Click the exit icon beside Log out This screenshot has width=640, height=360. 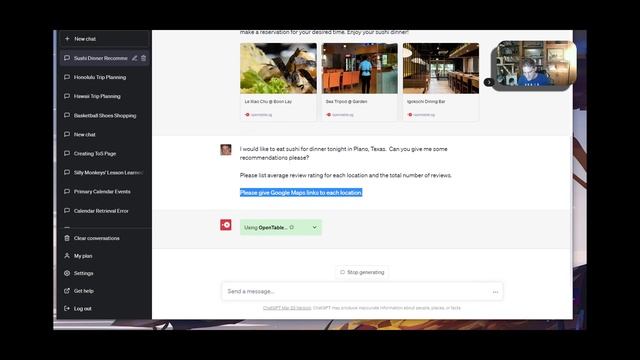[x=67, y=309]
